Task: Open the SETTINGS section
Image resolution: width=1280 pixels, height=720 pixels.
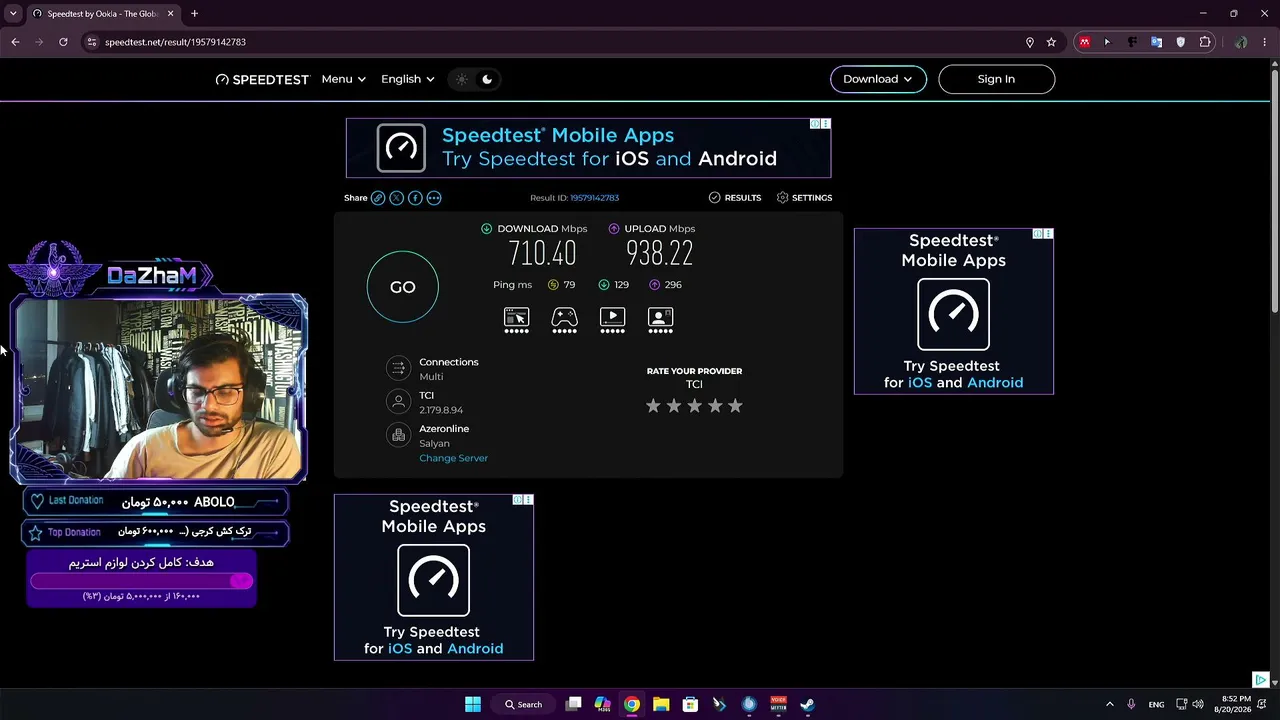Action: coord(804,198)
